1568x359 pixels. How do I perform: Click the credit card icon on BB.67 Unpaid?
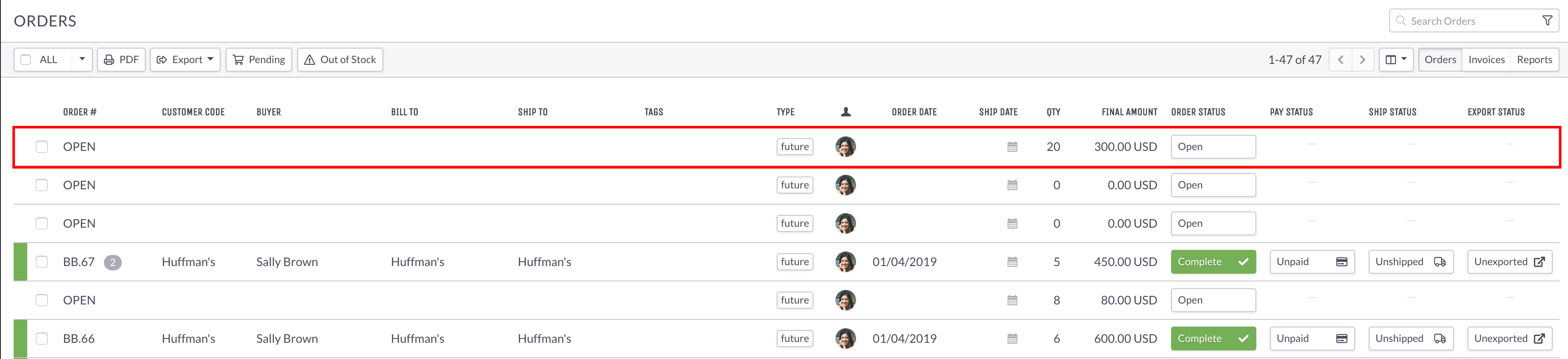[1341, 262]
